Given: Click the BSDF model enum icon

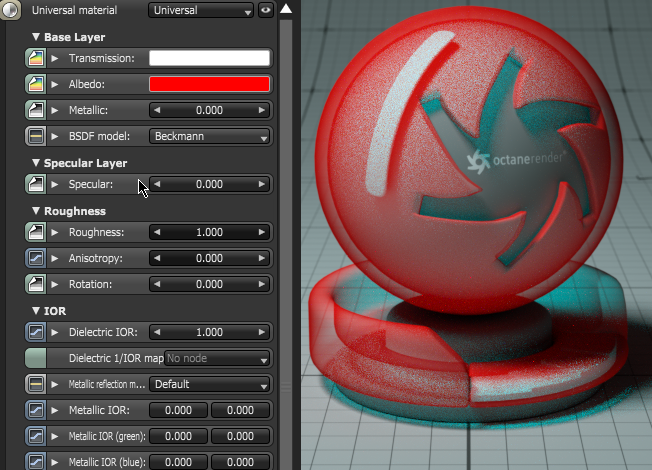Looking at the screenshot, I should tap(36, 136).
